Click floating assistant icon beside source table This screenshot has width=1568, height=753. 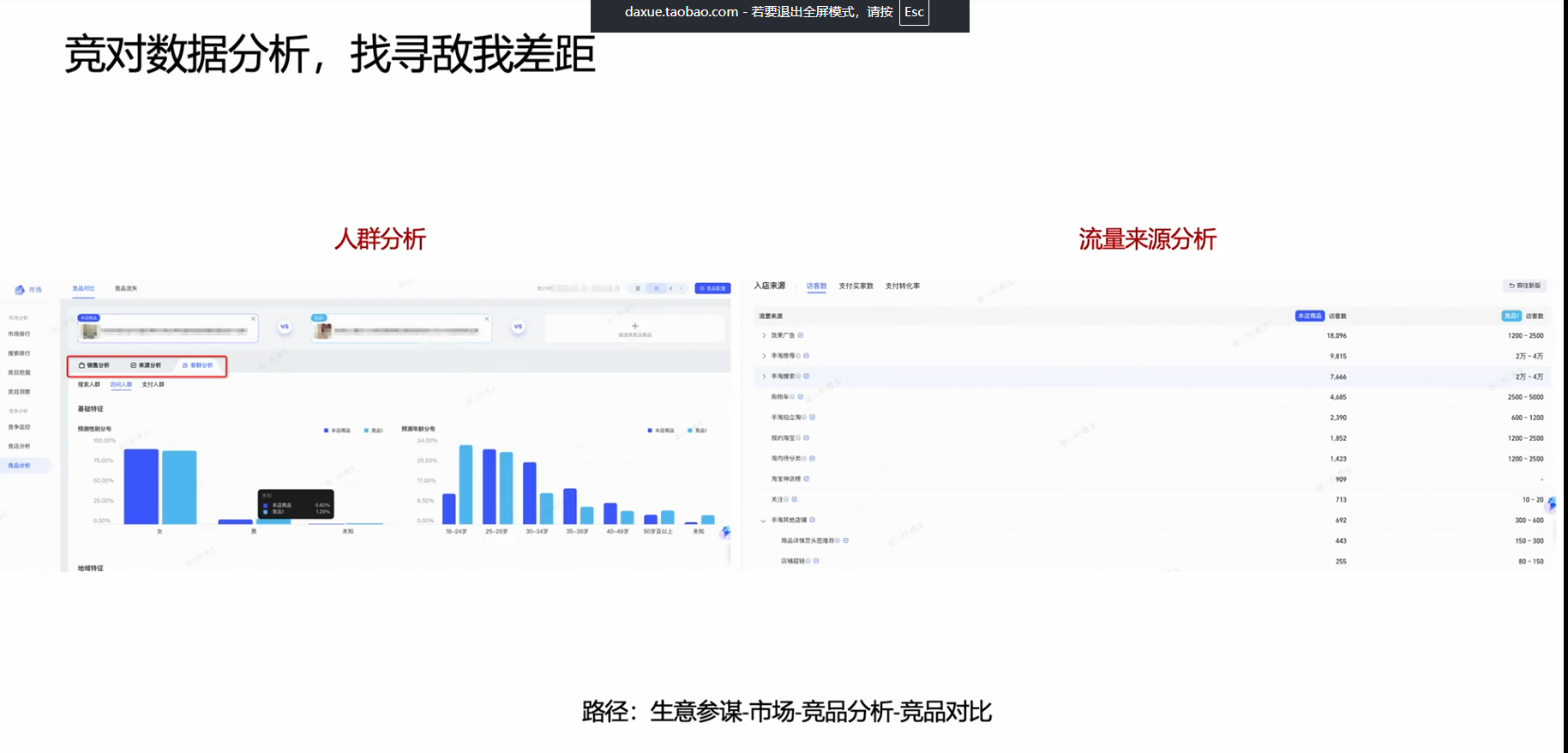click(1552, 504)
